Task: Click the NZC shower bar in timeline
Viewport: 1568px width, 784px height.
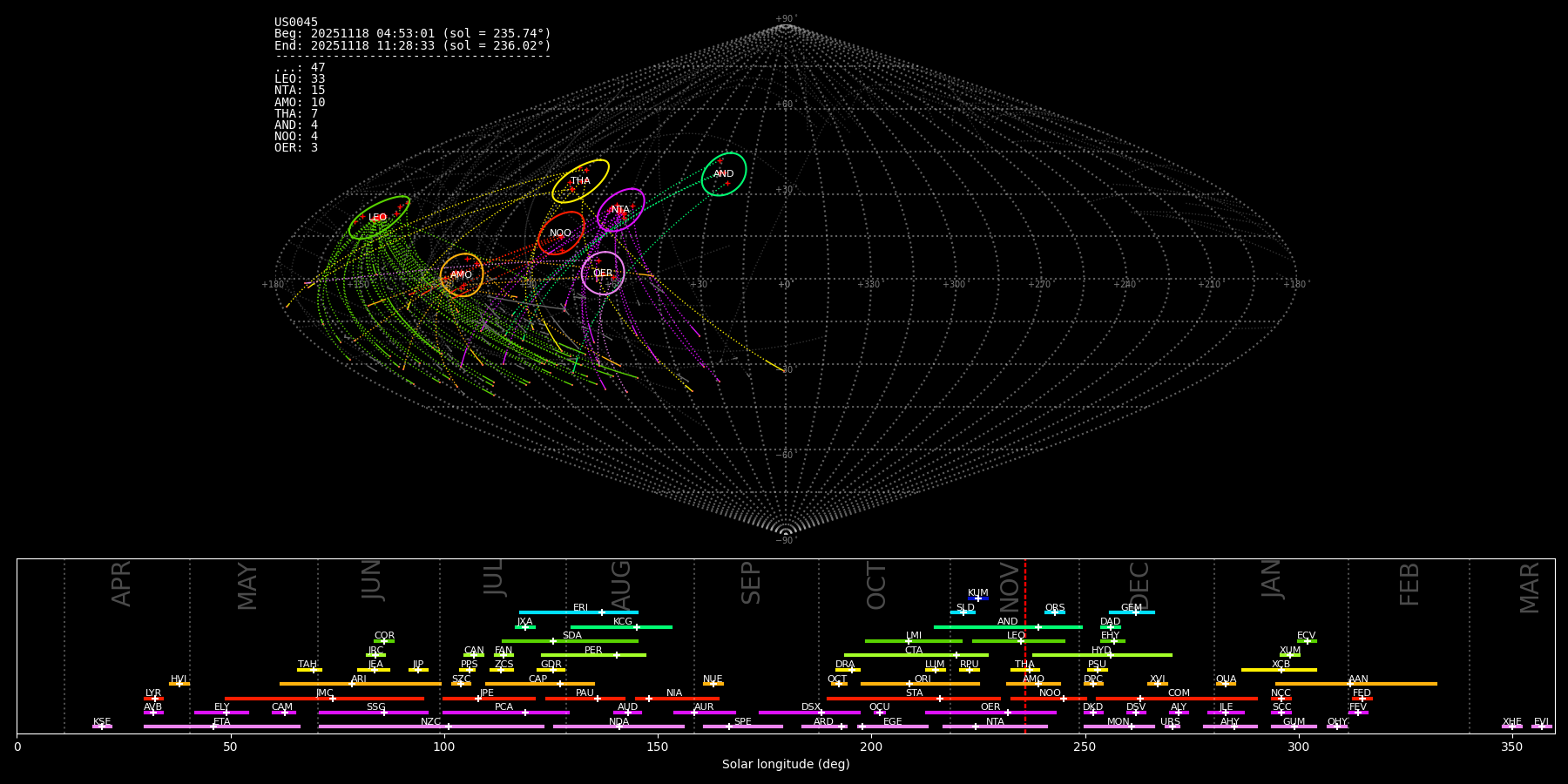Action: pyautogui.click(x=431, y=727)
